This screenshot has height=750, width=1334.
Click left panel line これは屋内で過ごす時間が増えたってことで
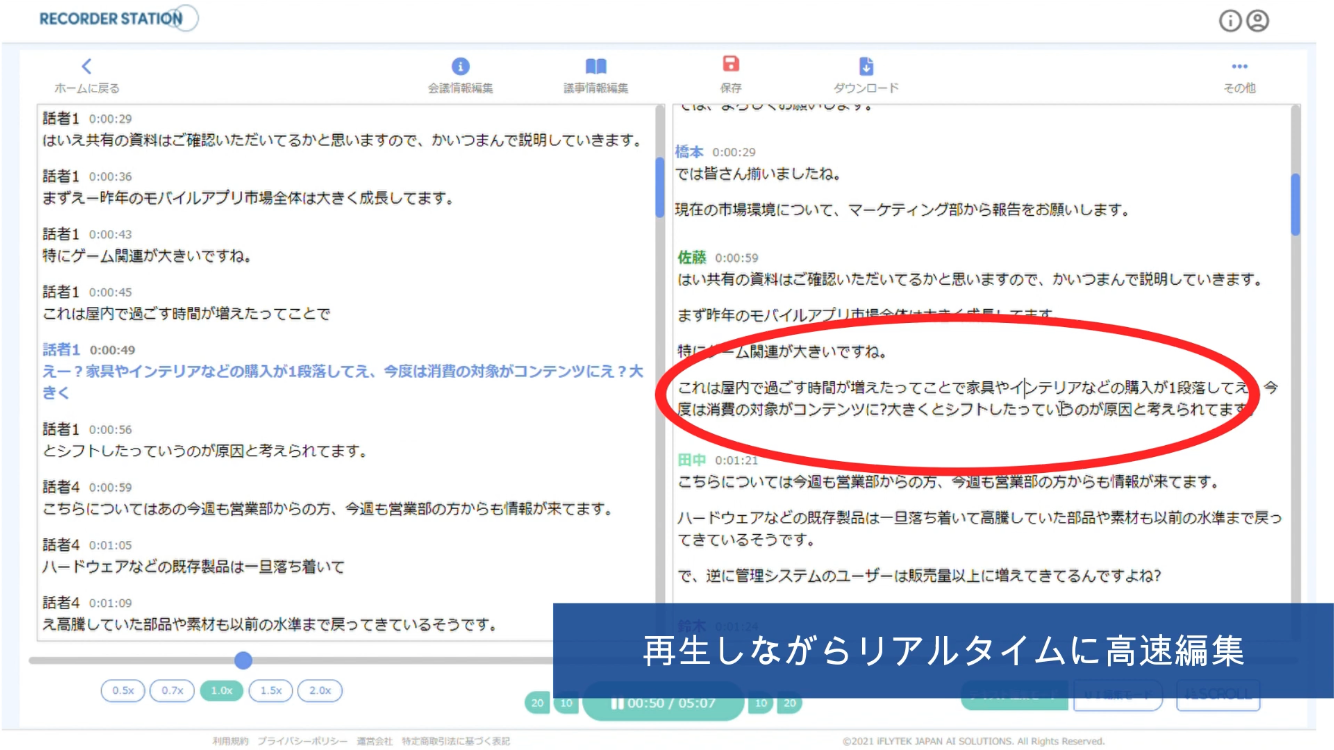186,314
